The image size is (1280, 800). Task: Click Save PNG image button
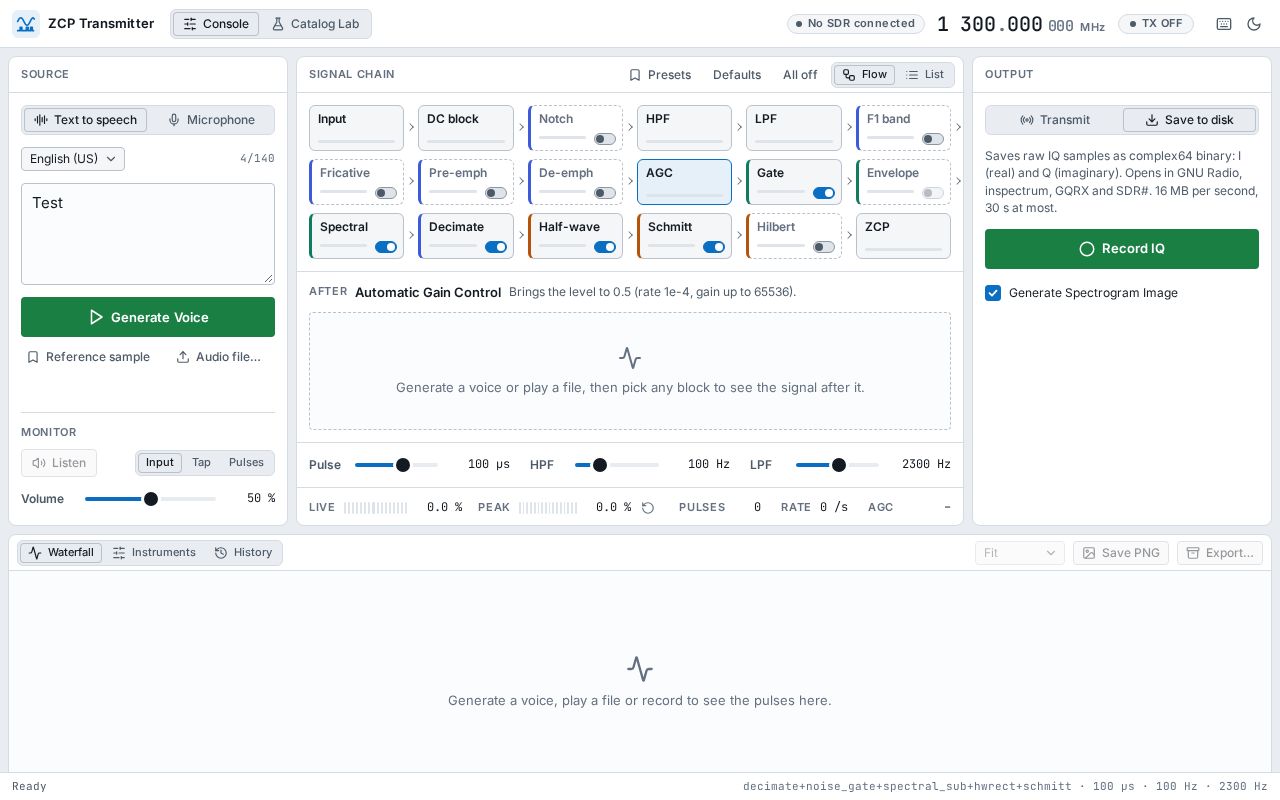(1121, 553)
